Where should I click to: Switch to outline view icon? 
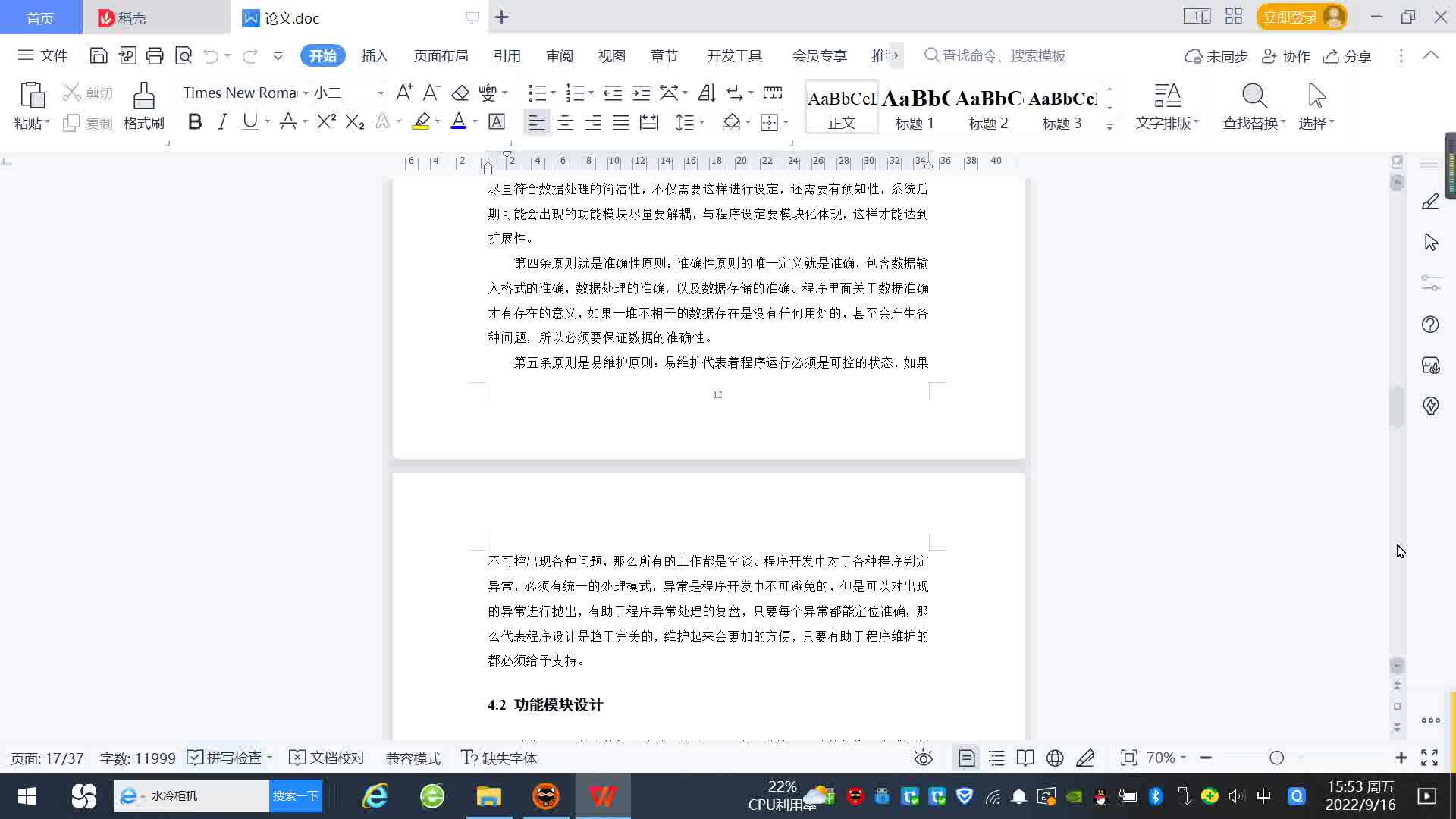point(996,758)
